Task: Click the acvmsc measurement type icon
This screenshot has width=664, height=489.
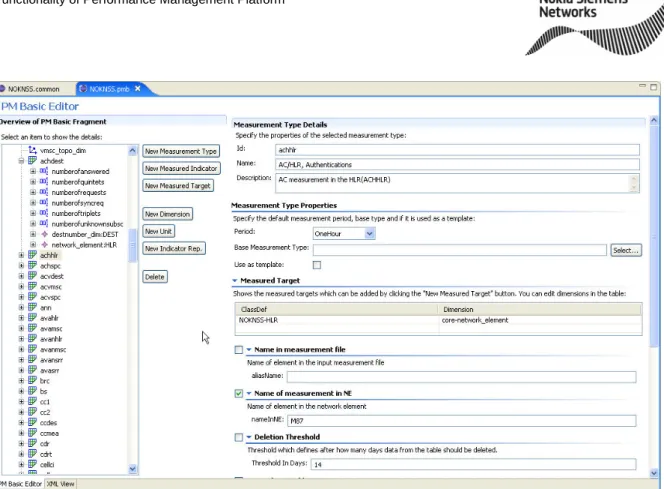Action: [33, 286]
